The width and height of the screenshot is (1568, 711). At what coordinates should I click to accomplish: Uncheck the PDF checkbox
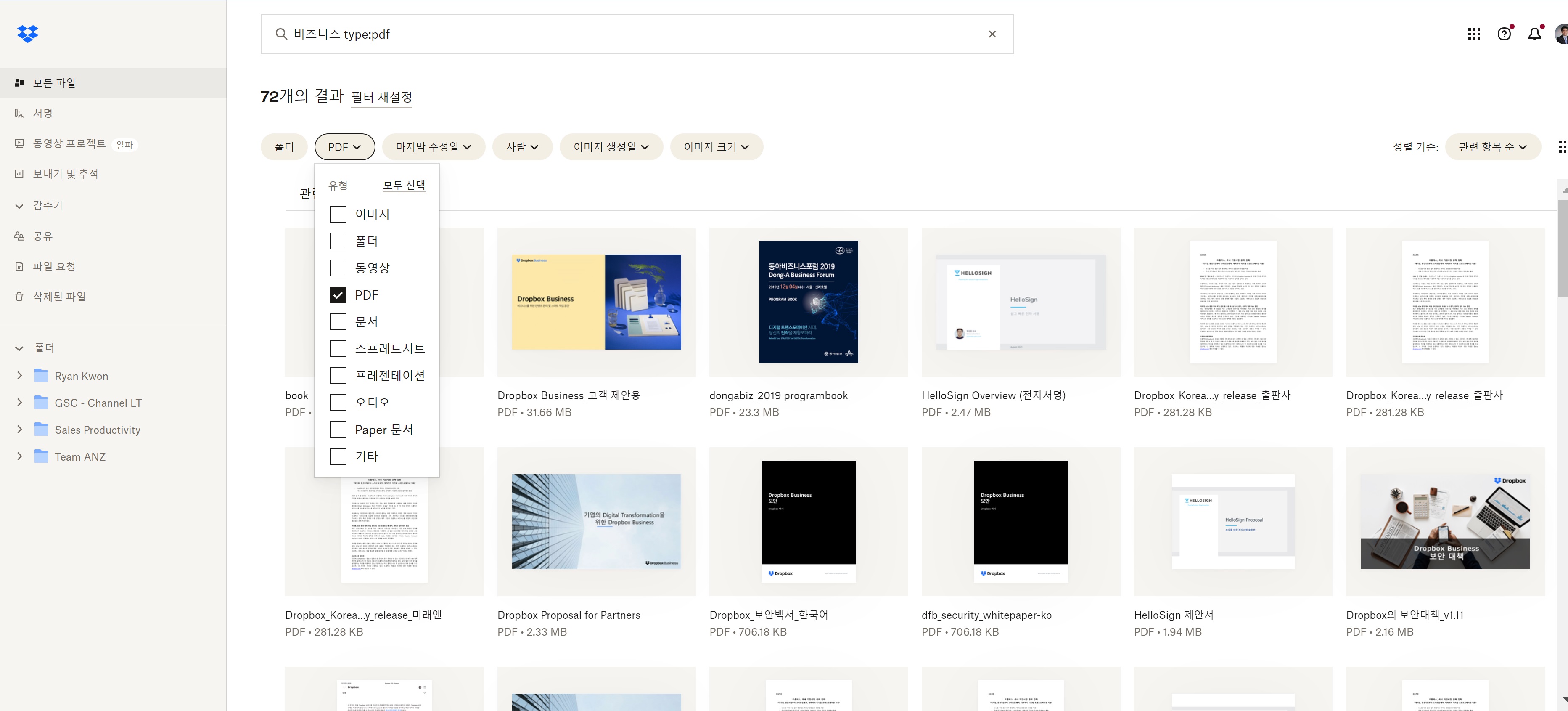coord(338,295)
